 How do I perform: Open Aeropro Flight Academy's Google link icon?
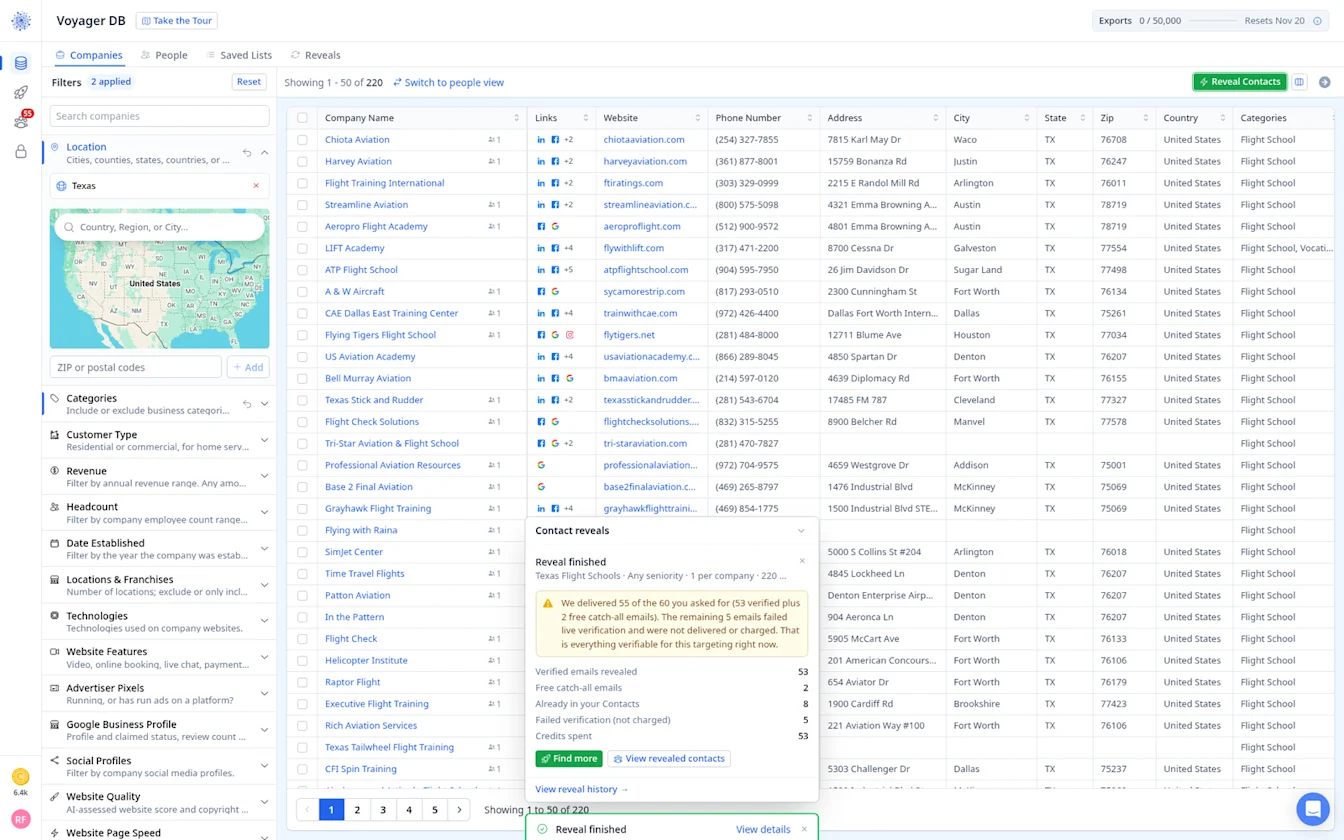click(555, 227)
